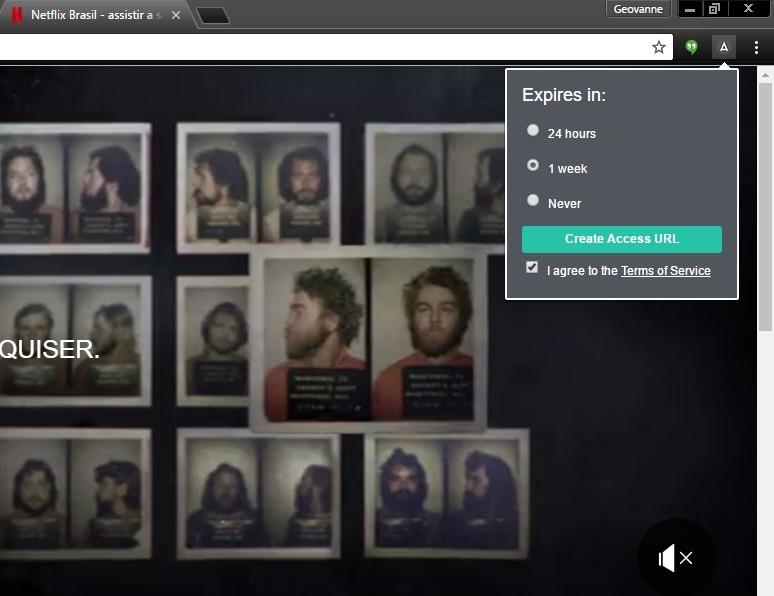Viewport: 774px width, 596px height.
Task: Click Create Access URL button
Action: point(621,239)
